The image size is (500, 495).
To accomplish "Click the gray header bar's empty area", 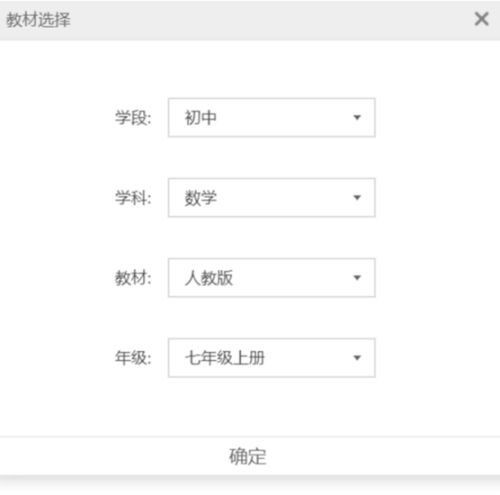I will click(267, 20).
